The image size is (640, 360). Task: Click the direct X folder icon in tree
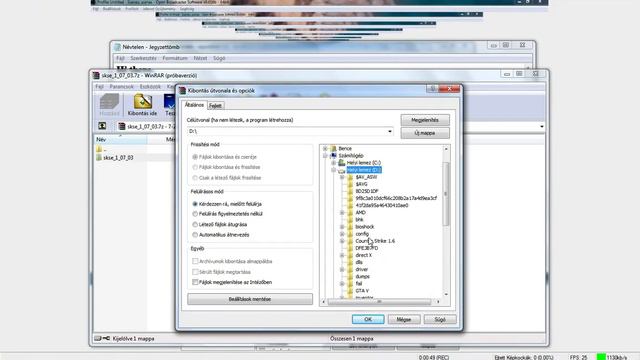tap(350, 255)
